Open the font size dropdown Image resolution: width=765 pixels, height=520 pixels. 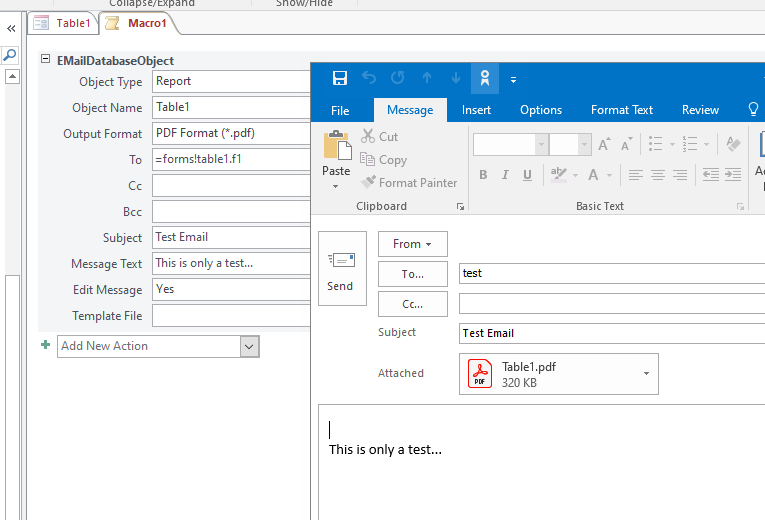(584, 144)
